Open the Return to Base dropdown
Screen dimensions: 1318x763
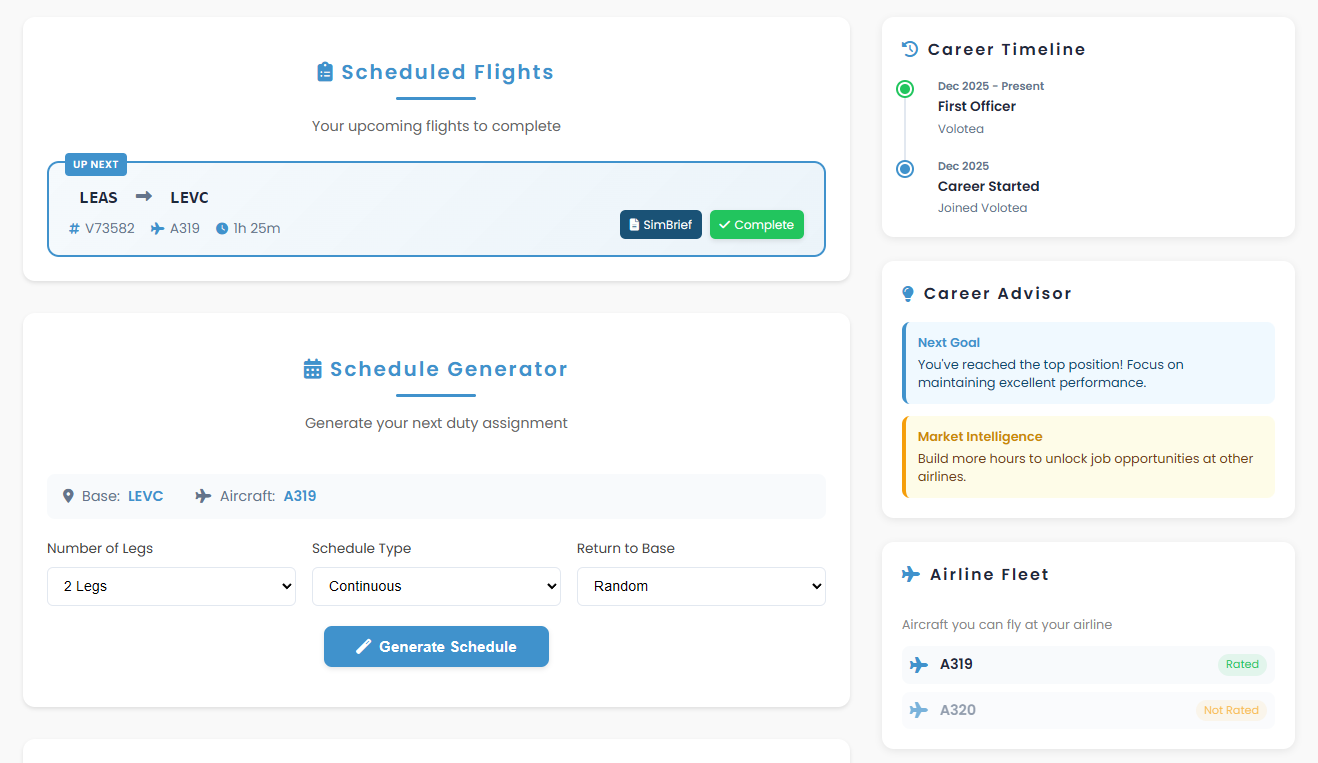pyautogui.click(x=701, y=586)
